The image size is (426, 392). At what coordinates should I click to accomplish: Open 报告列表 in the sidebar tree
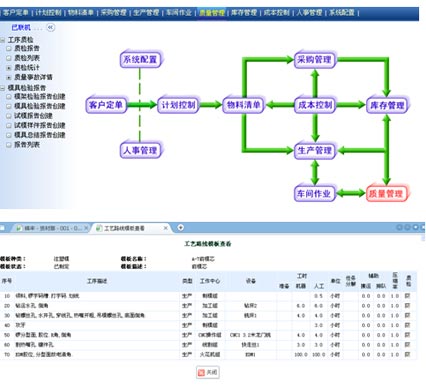[x=27, y=145]
